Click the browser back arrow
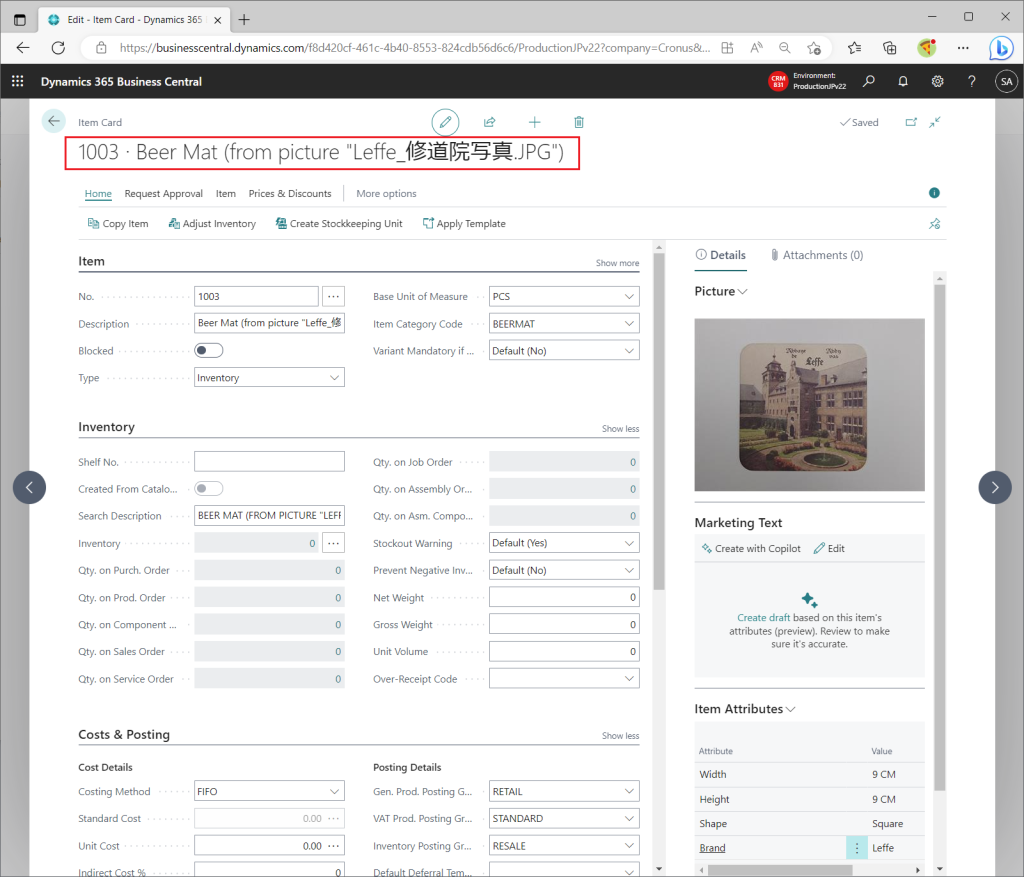The width and height of the screenshot is (1024, 877). click(x=23, y=48)
